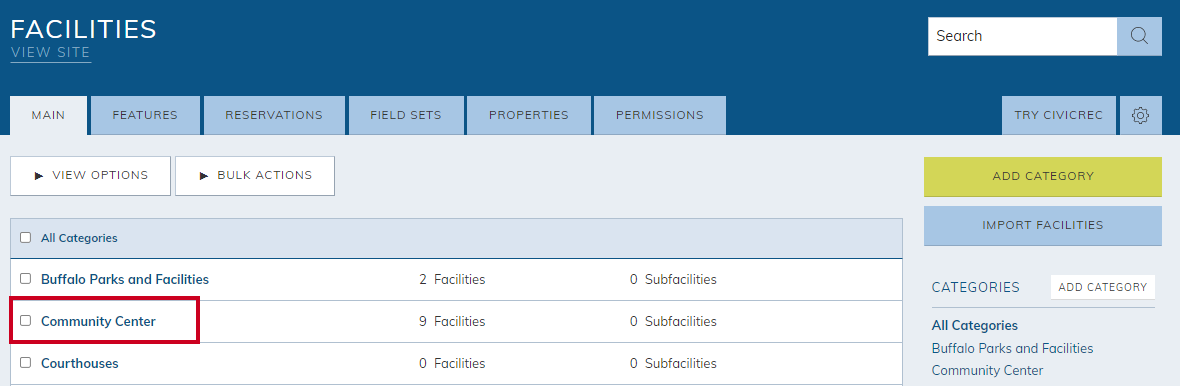Select the Properties tab
This screenshot has height=386, width=1180.
(529, 116)
